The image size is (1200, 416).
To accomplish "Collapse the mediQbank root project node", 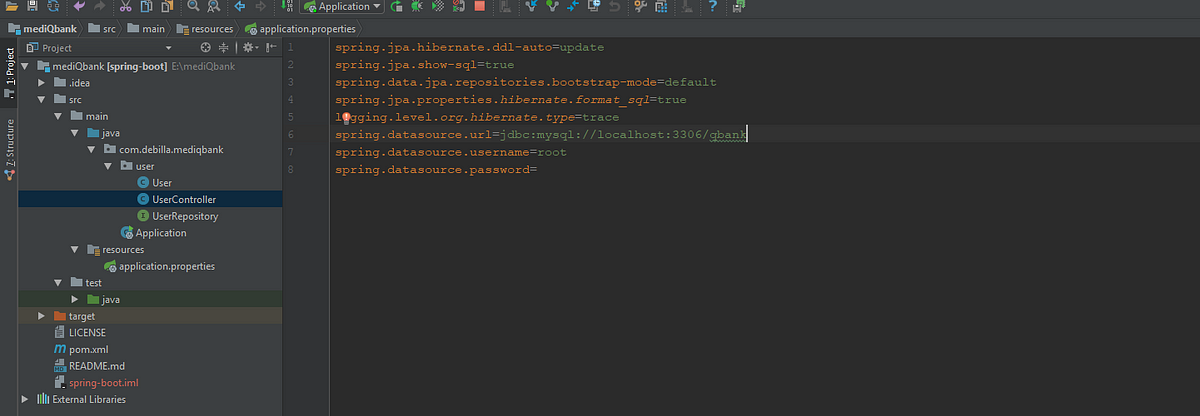I will pyautogui.click(x=25, y=66).
